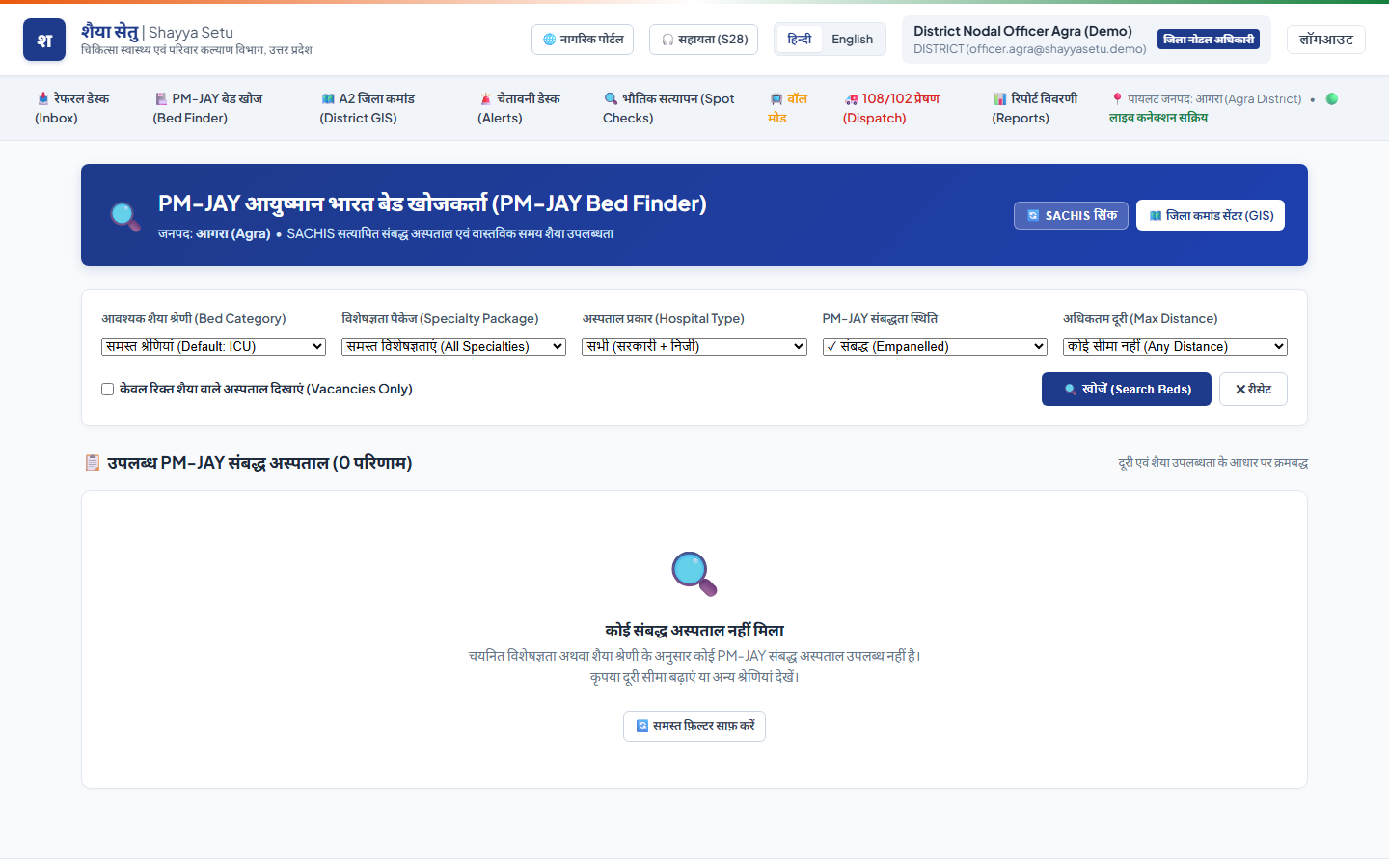Open Spot Checks verification tab
Image resolution: width=1389 pixels, height=868 pixels.
(x=668, y=108)
